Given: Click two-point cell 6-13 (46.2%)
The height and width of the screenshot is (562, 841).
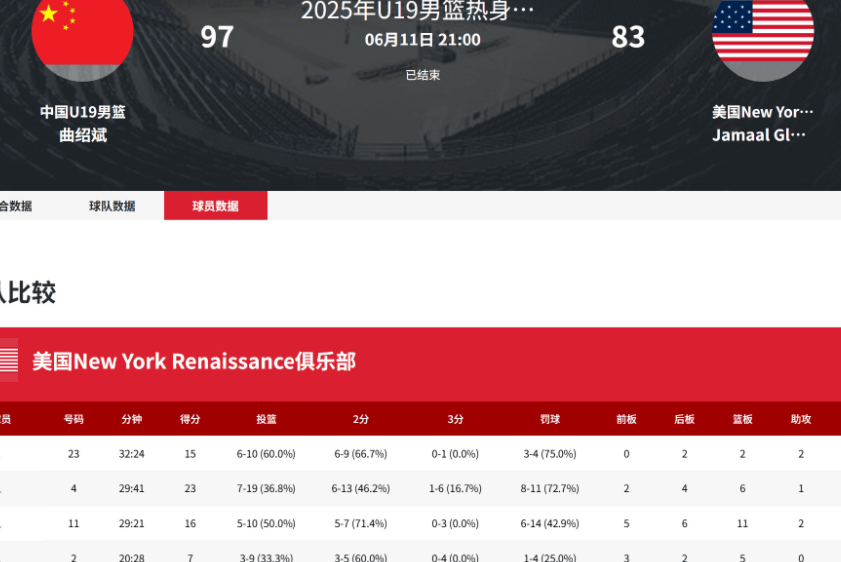Looking at the screenshot, I should (x=360, y=489).
